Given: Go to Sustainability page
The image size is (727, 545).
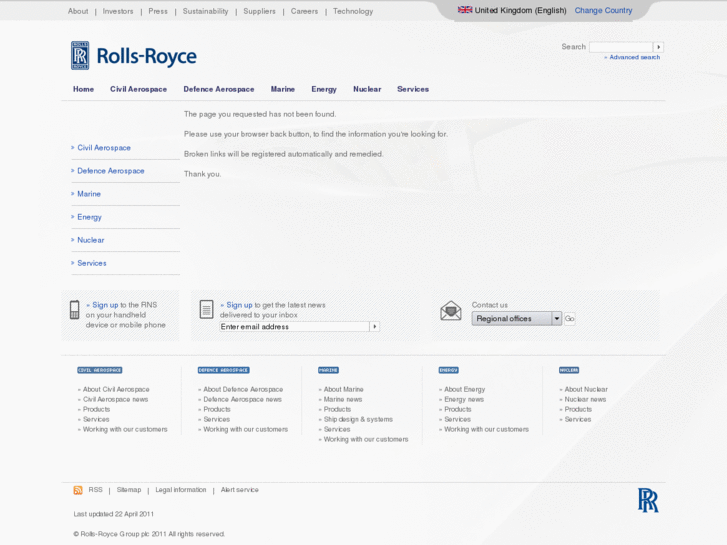Looking at the screenshot, I should (x=205, y=11).
